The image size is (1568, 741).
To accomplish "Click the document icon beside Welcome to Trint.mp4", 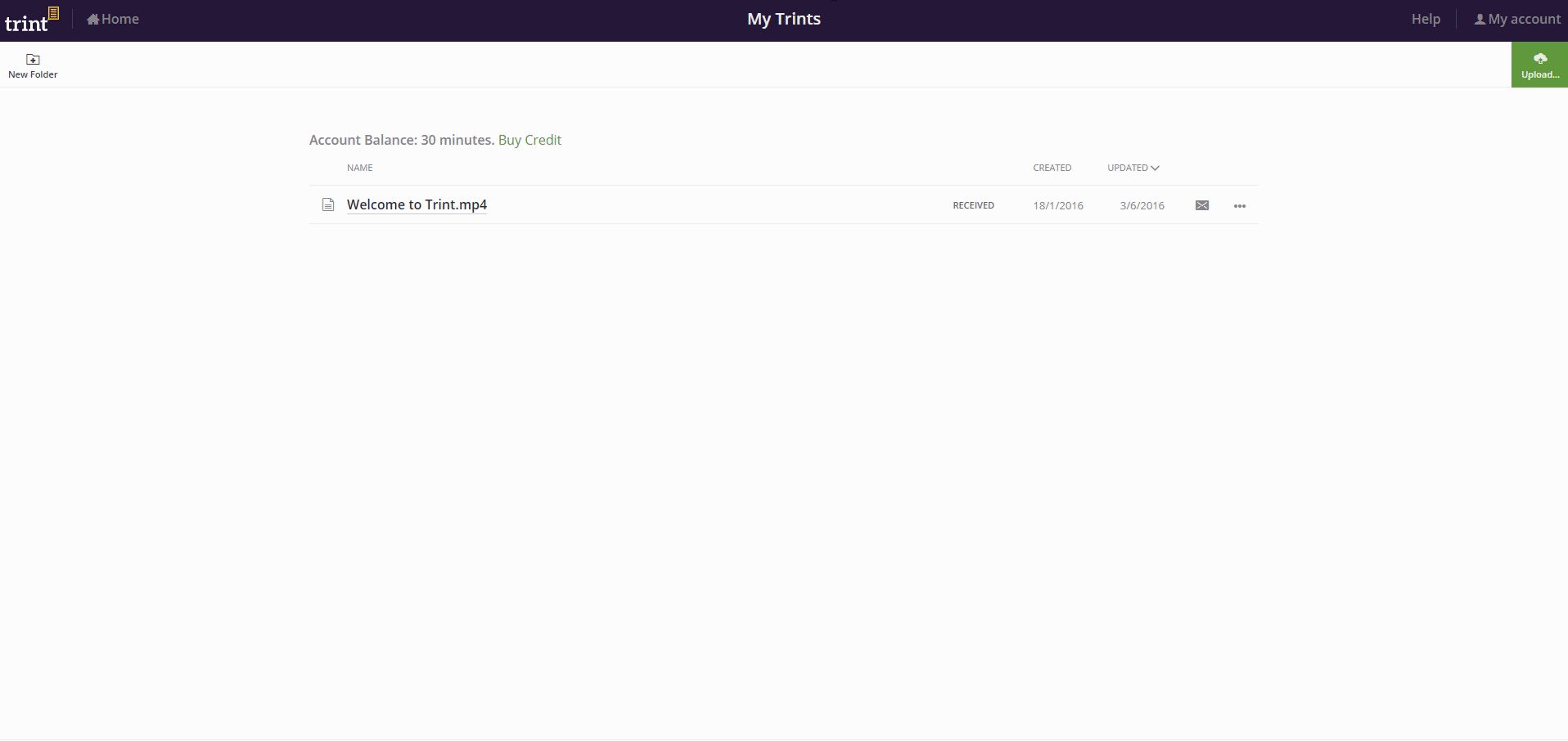I will (x=328, y=205).
